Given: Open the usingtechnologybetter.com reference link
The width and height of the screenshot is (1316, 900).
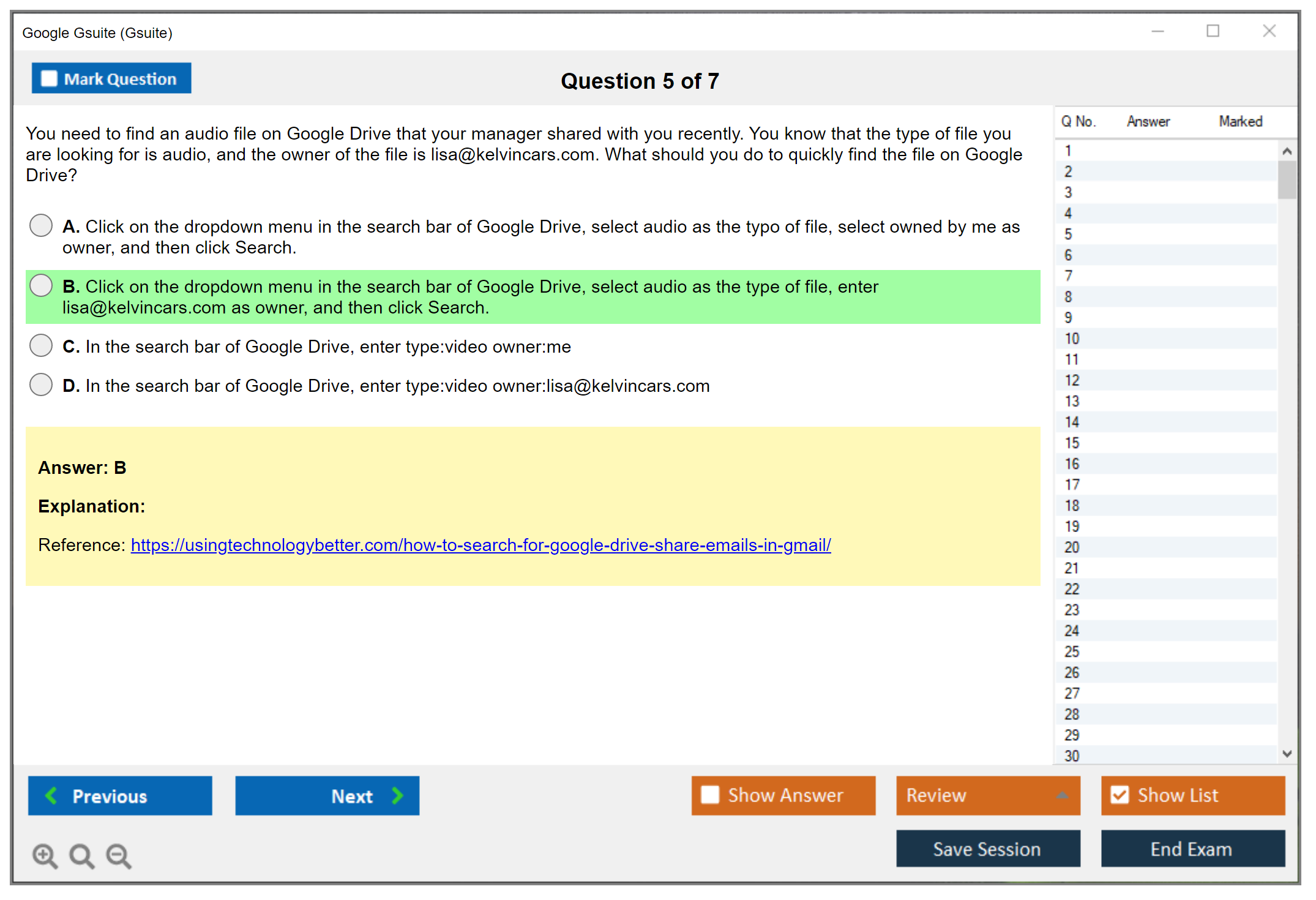Looking at the screenshot, I should [x=480, y=545].
